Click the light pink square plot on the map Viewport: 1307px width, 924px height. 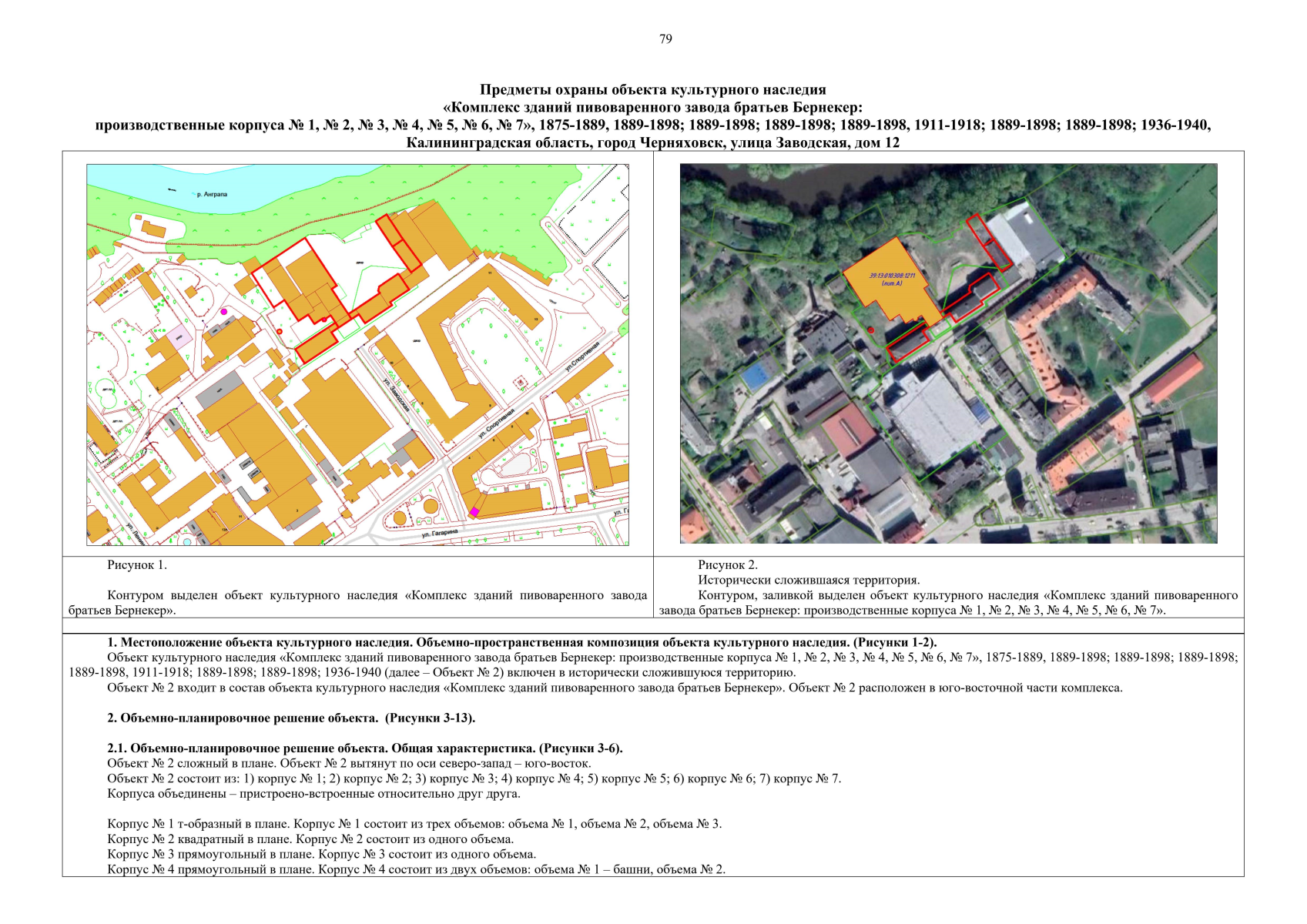180,336
